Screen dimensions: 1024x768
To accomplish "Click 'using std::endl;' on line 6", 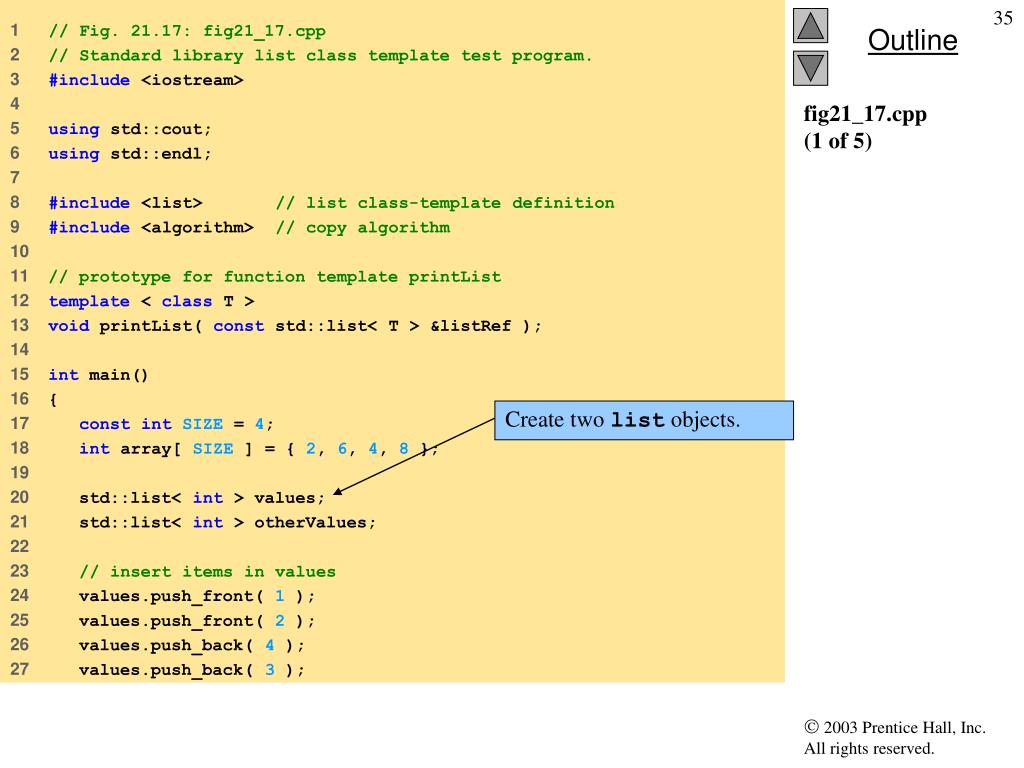I will pyautogui.click(x=130, y=154).
